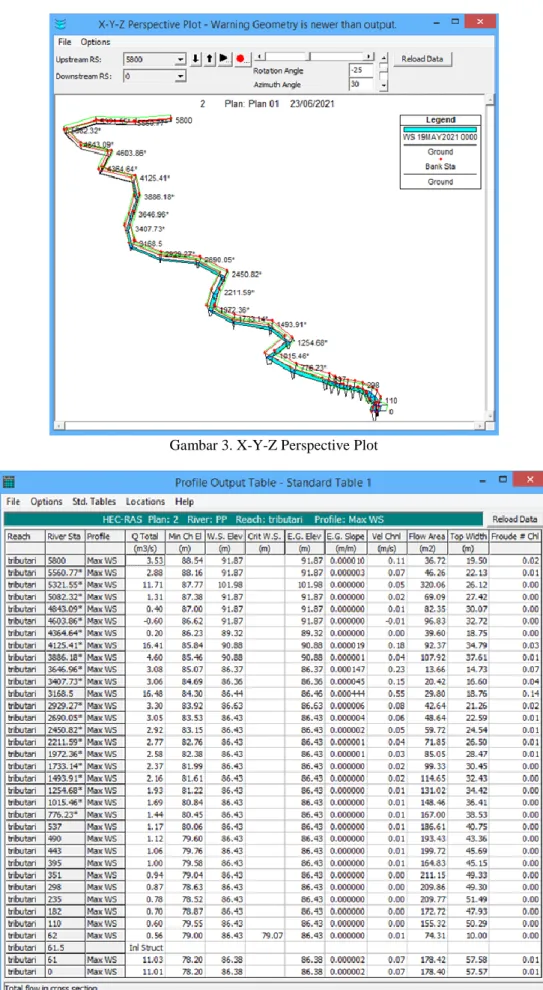Click the rotation angle slider thumb

[309, 56]
